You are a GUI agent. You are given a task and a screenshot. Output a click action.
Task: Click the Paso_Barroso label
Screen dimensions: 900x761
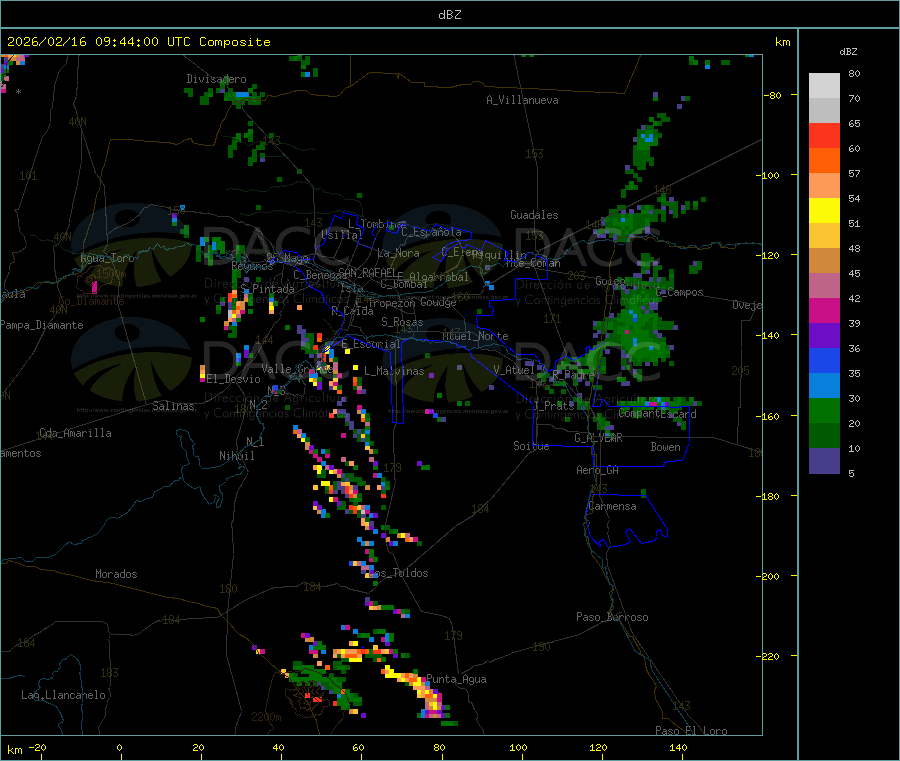612,617
